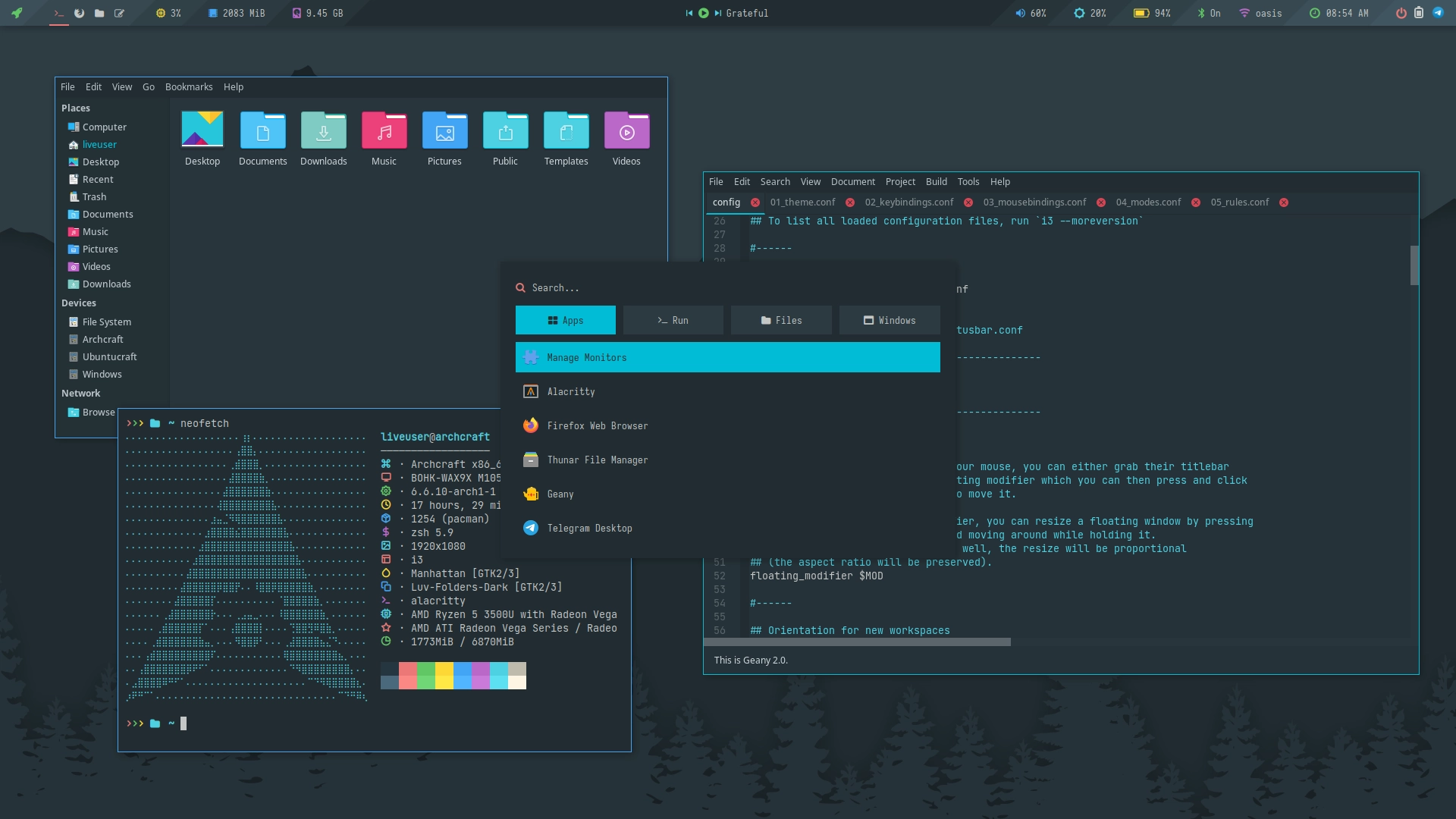This screenshot has width=1456, height=819.
Task: Close the 05_rules.conf tab in Geany
Action: click(1283, 202)
